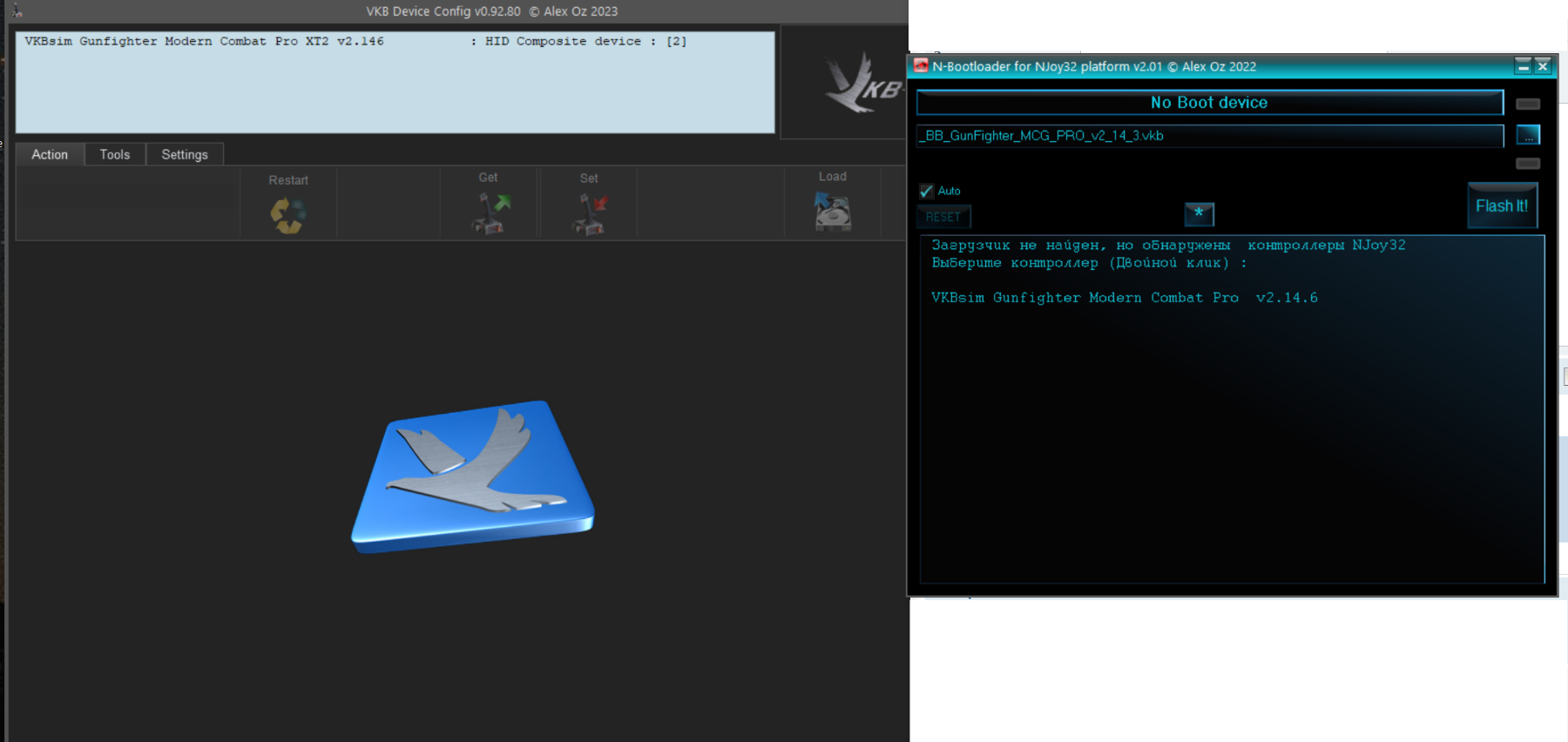Close the N-Bootloader window
This screenshot has height=742, width=1568.
click(1543, 66)
